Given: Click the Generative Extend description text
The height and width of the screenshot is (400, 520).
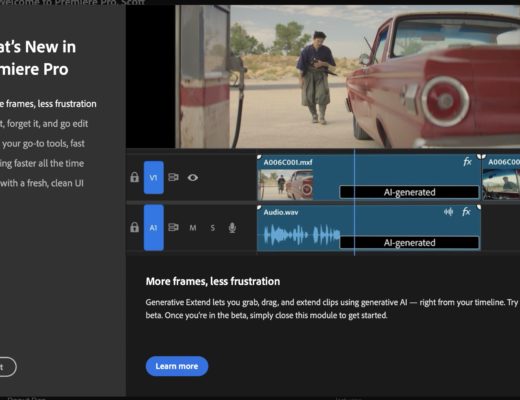Looking at the screenshot, I should tap(332, 309).
